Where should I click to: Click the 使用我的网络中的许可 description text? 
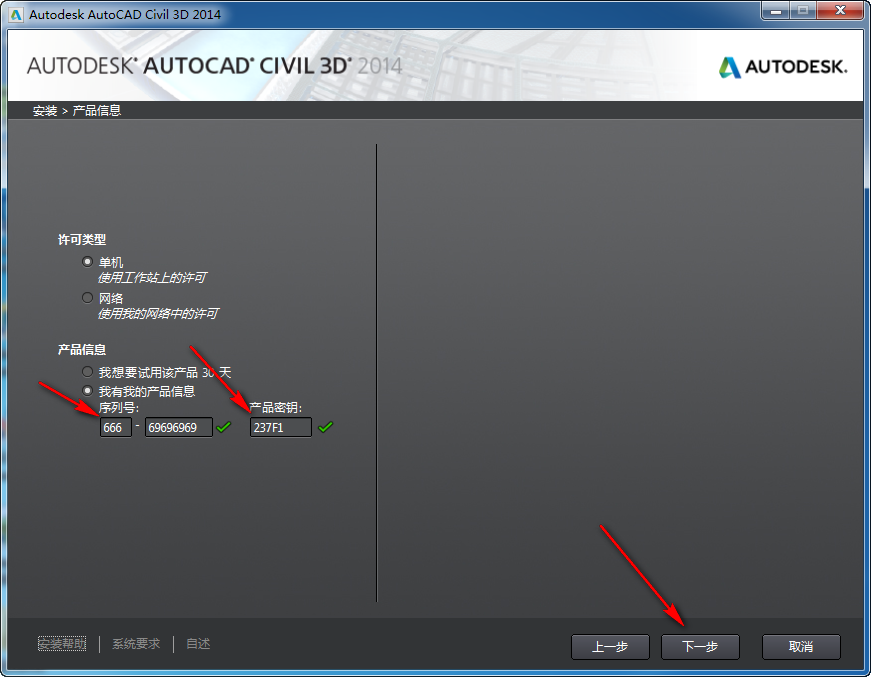pos(158,314)
